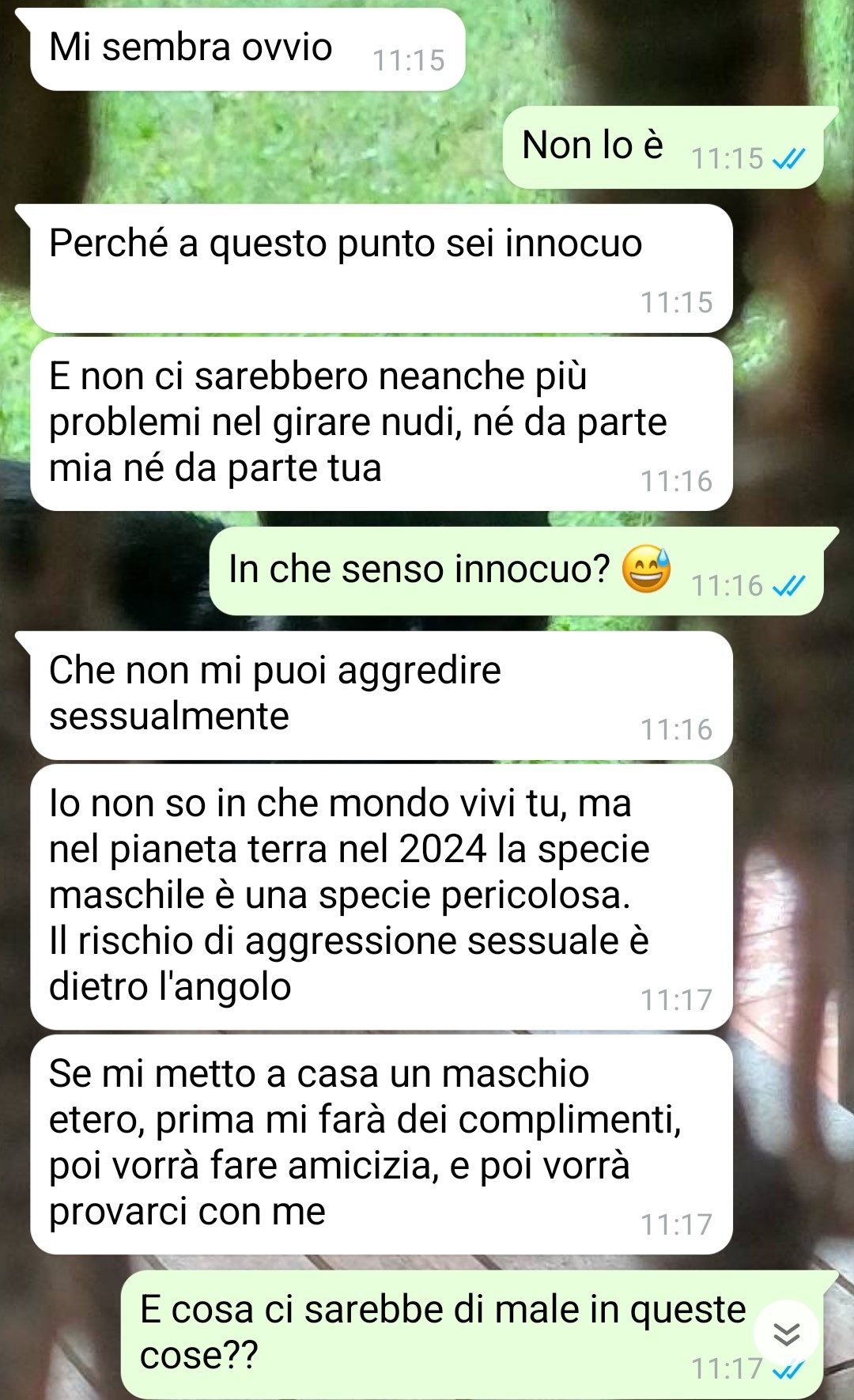Tap the 11:17 timestamp on 'provarci con me' message
The height and width of the screenshot is (1400, 854).
[676, 1224]
